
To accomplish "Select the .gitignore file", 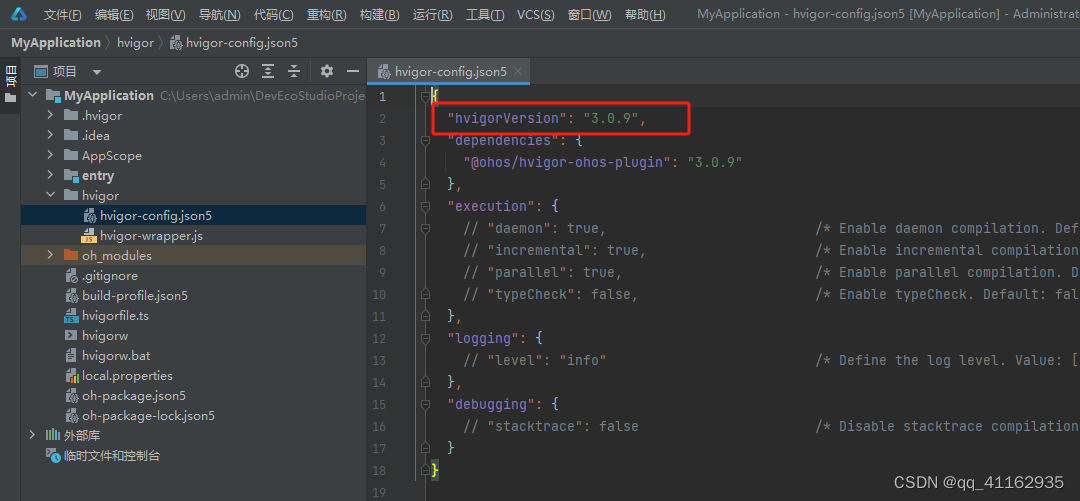I will pos(110,276).
